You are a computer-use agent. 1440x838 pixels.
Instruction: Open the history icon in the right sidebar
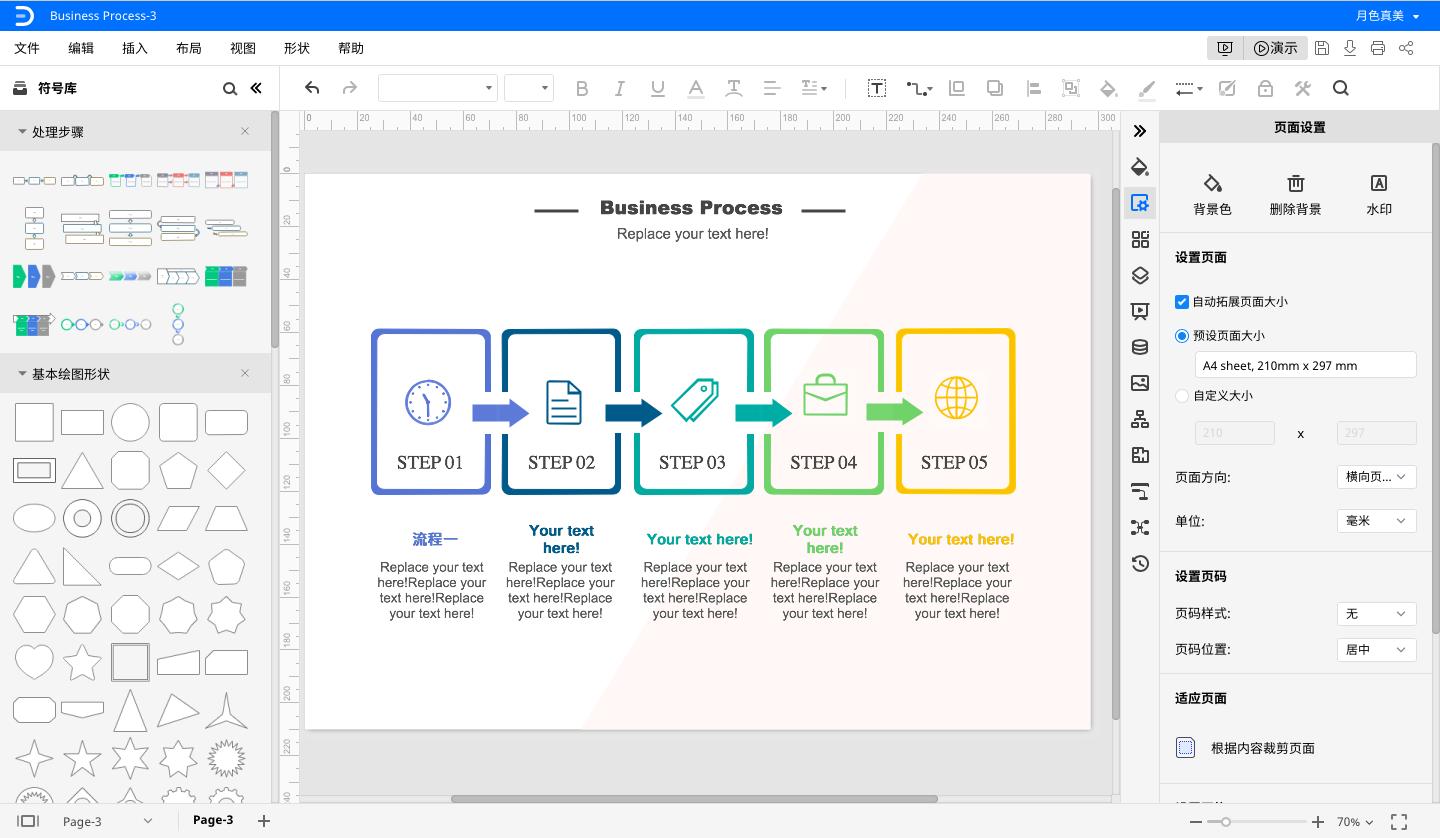click(x=1140, y=563)
